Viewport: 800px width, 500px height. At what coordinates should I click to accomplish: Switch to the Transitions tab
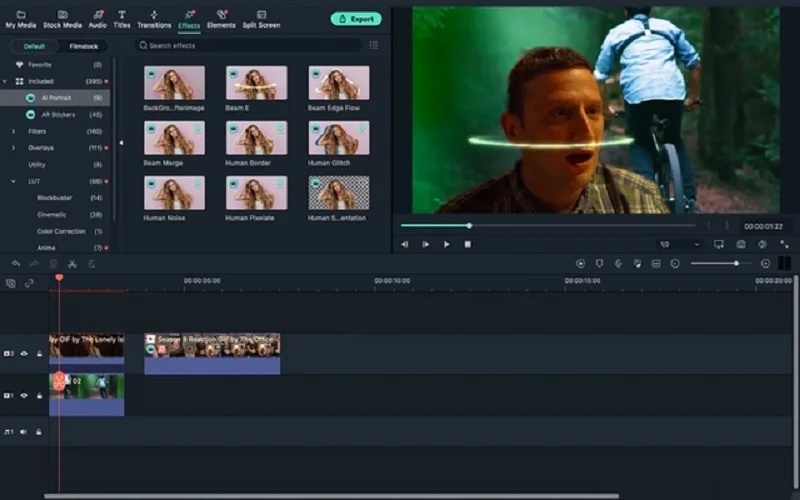(x=154, y=19)
